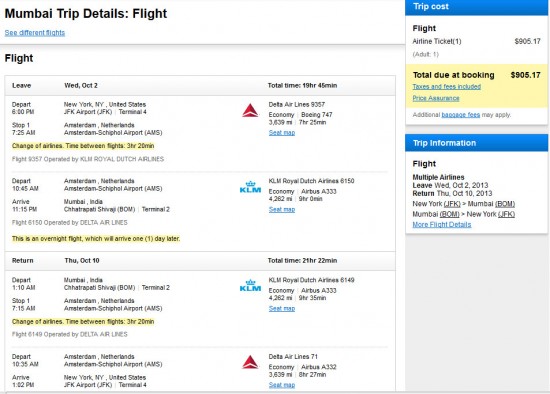The image size is (550, 394).
Task: Click the Delta logo for flight 9357
Action: coord(250,111)
